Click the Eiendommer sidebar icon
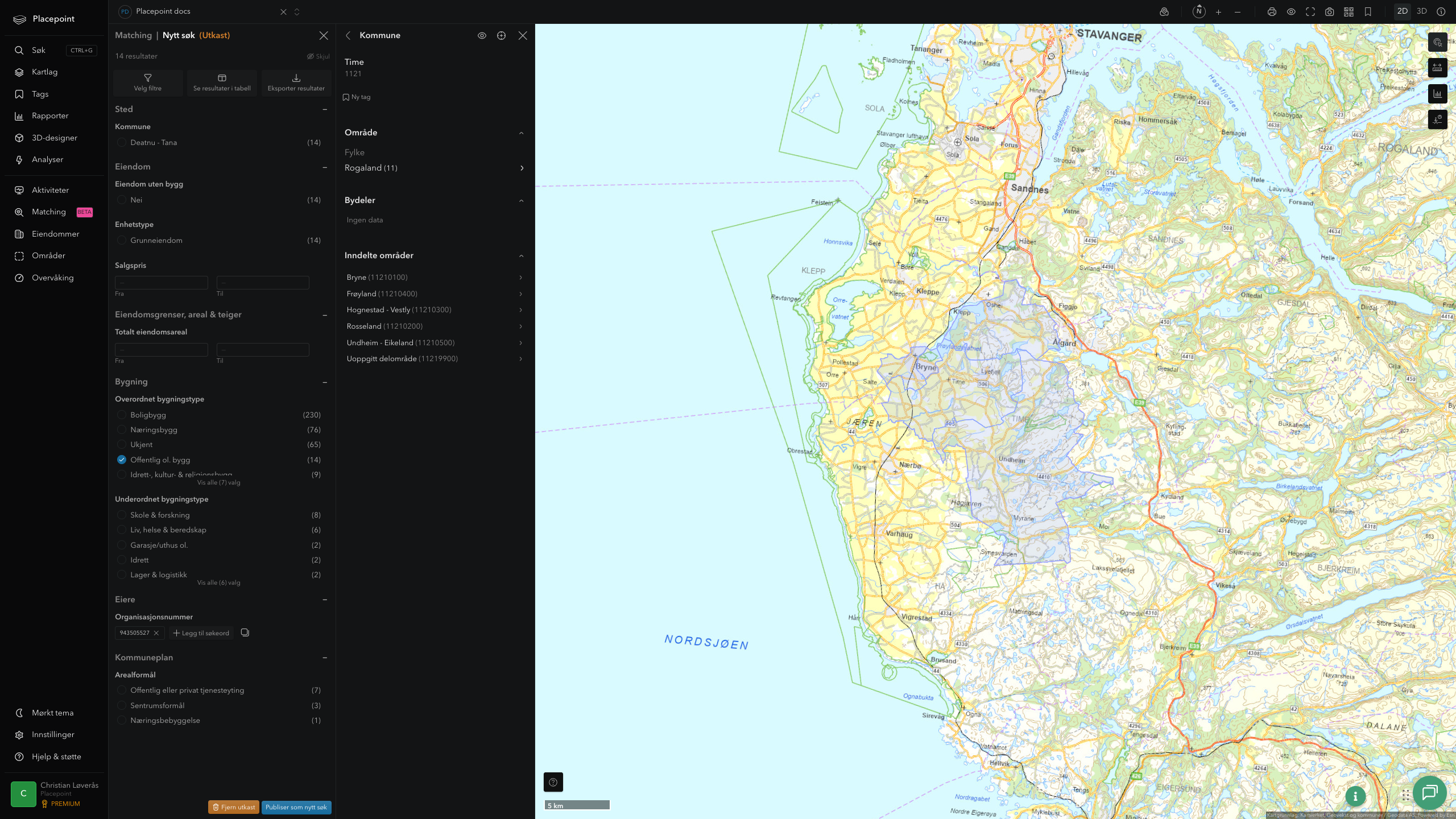The width and height of the screenshot is (1456, 819). tap(19, 234)
